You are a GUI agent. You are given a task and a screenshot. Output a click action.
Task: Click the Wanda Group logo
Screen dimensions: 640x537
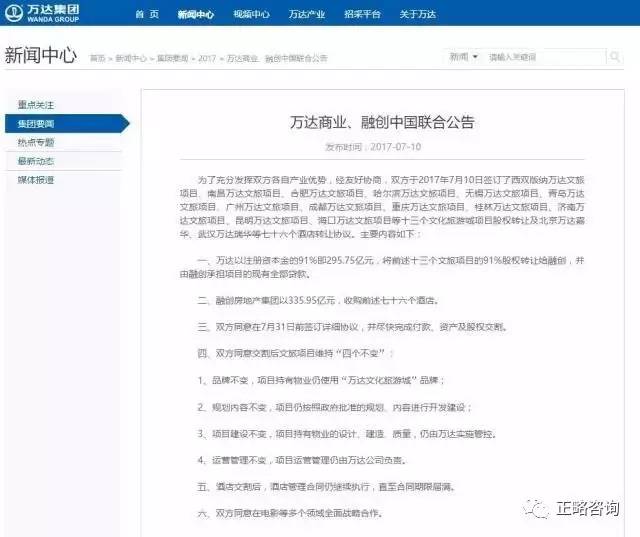tap(42, 13)
